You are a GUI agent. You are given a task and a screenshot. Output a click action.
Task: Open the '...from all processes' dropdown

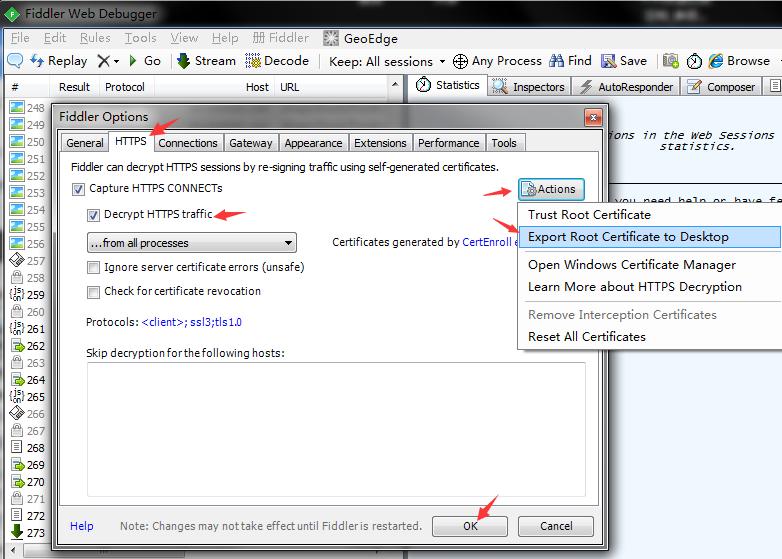(192, 243)
